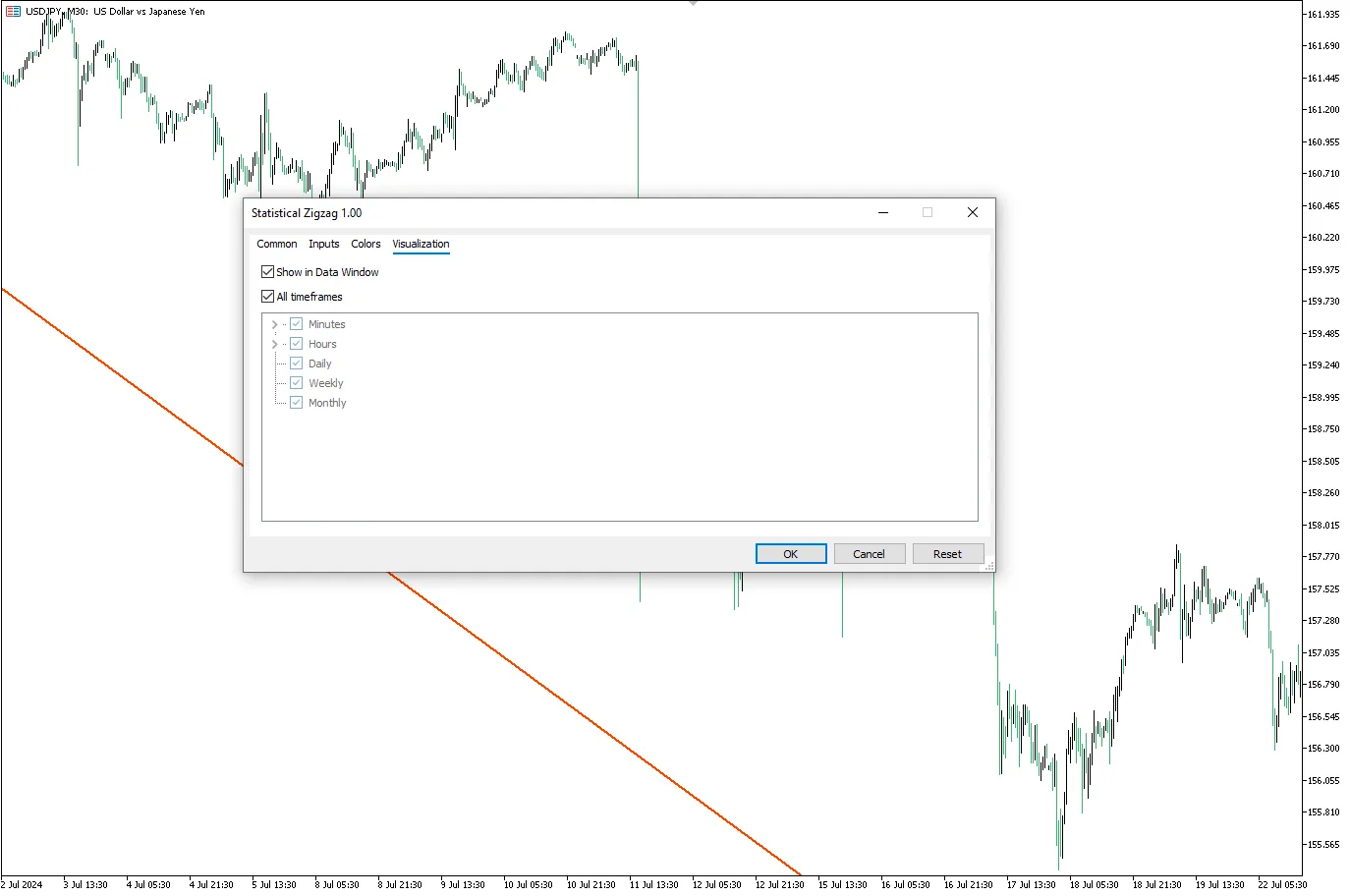Click the Daily label in timeframe tree
Screen dimensions: 1350x896
(x=320, y=364)
